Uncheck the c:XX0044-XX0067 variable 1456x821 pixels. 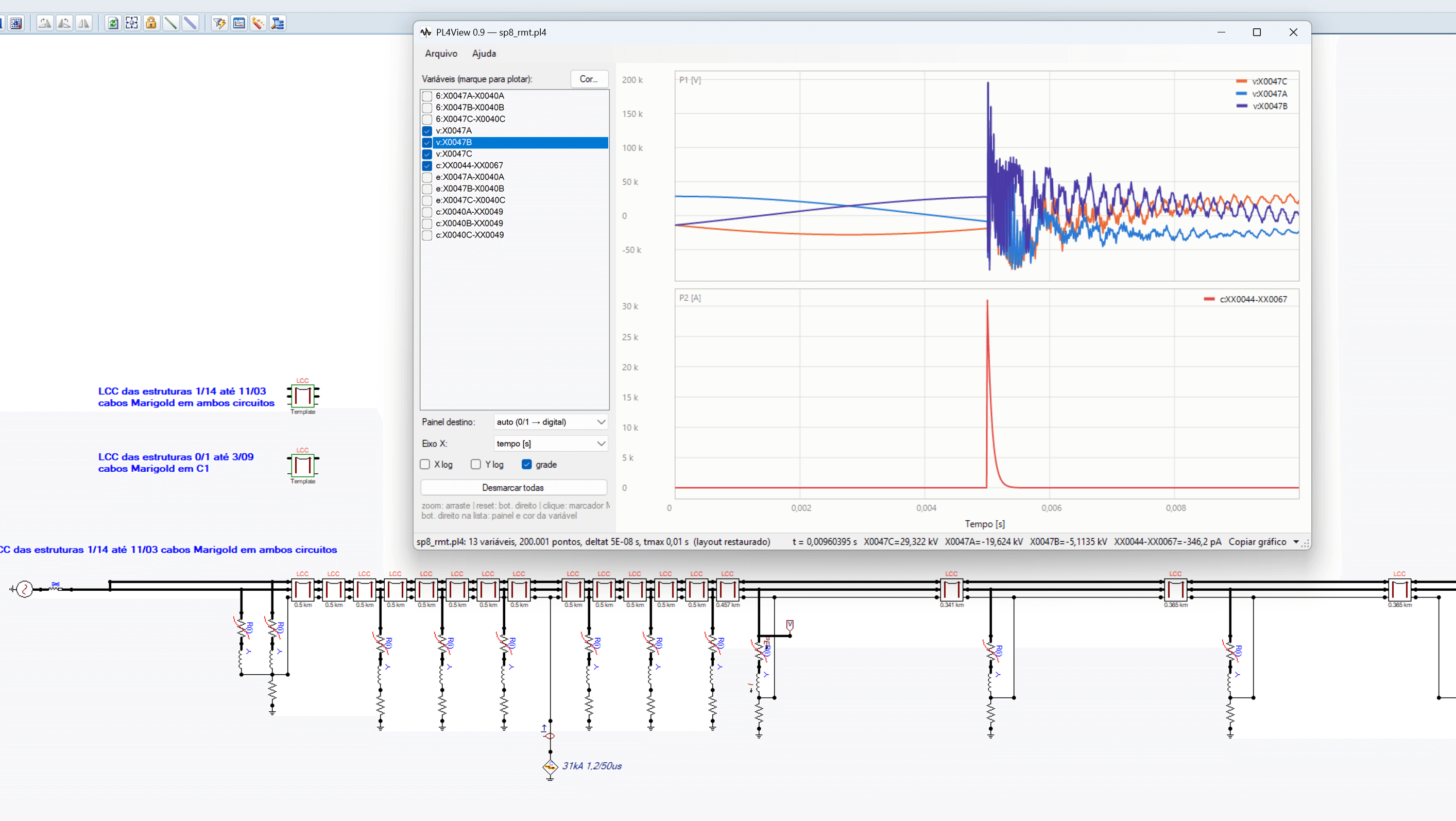click(427, 166)
